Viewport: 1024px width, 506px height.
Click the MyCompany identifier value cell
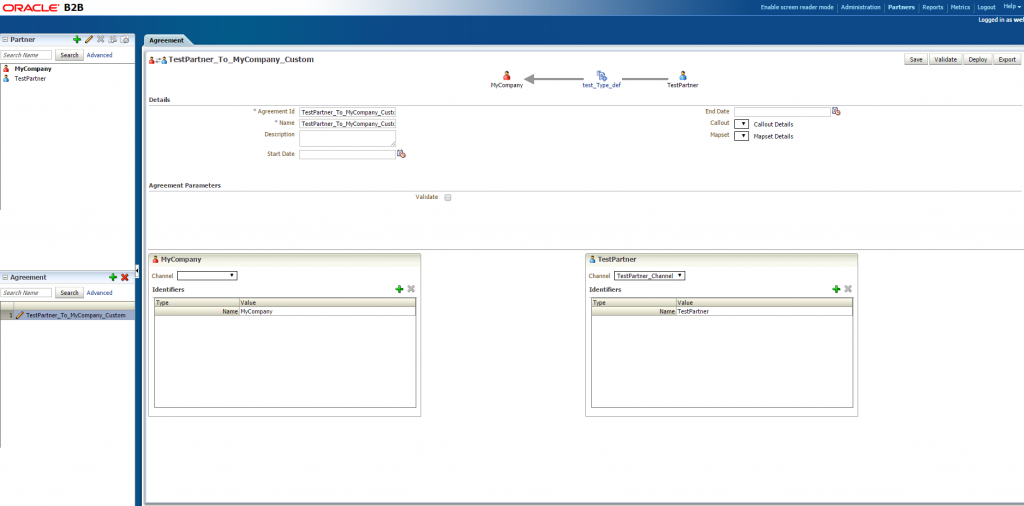327,311
